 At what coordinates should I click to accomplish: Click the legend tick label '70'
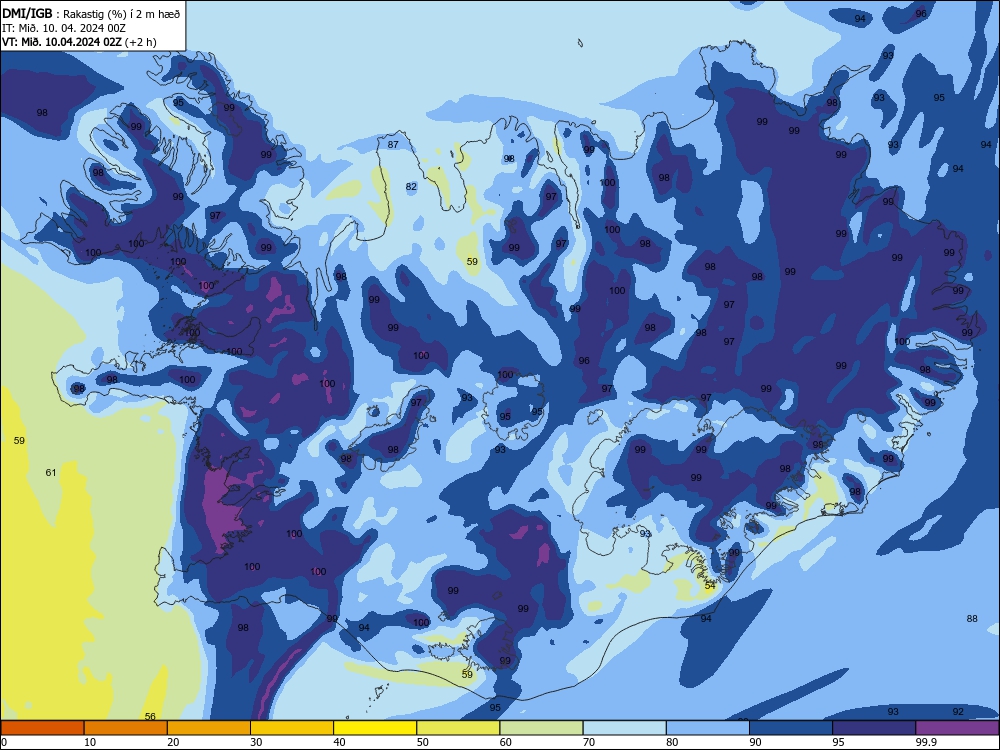[589, 742]
